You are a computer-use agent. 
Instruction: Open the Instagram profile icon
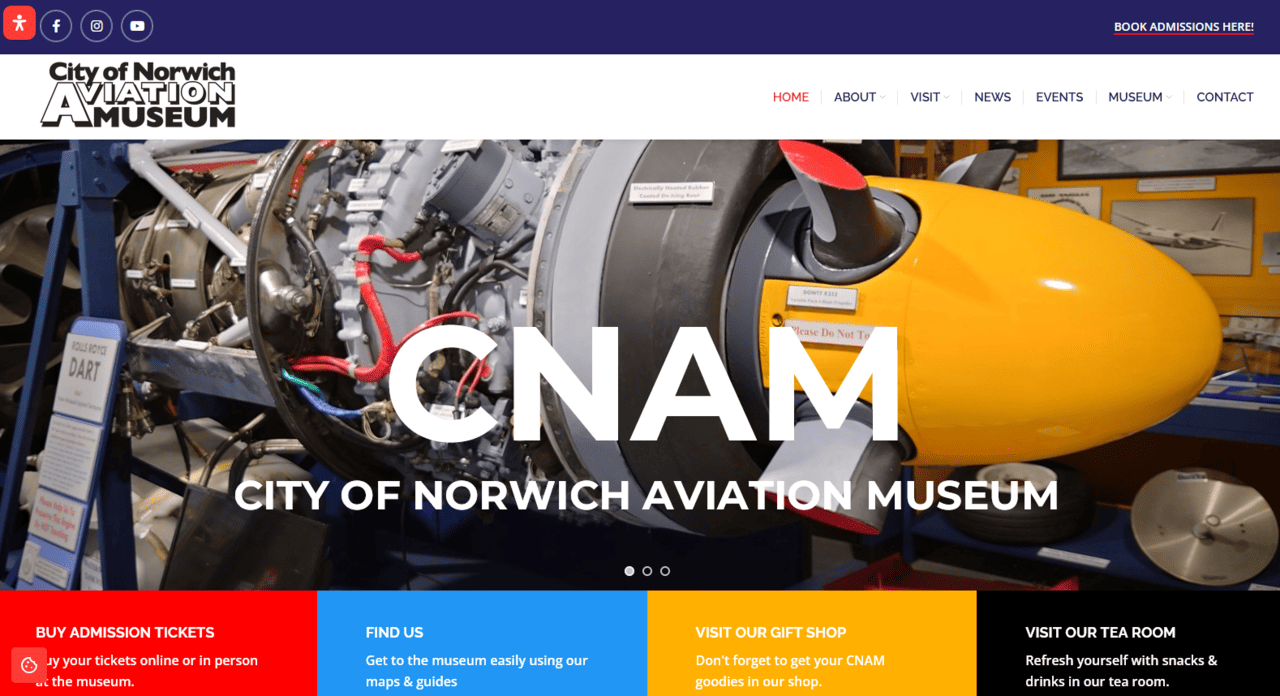(96, 26)
